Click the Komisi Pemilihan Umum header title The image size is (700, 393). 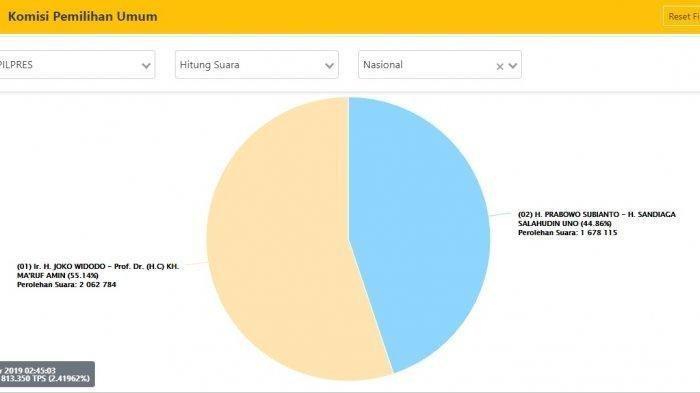tap(83, 17)
